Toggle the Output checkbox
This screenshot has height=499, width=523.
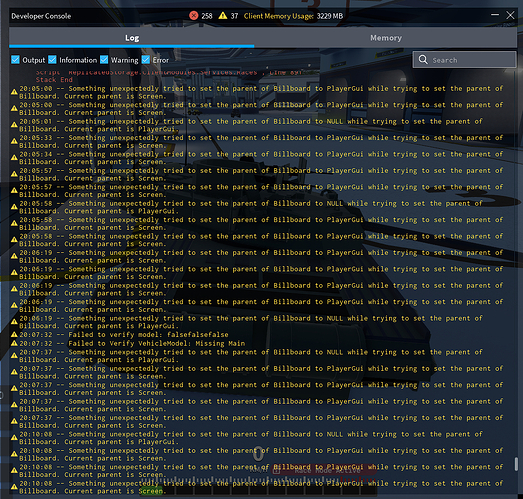(x=15, y=60)
